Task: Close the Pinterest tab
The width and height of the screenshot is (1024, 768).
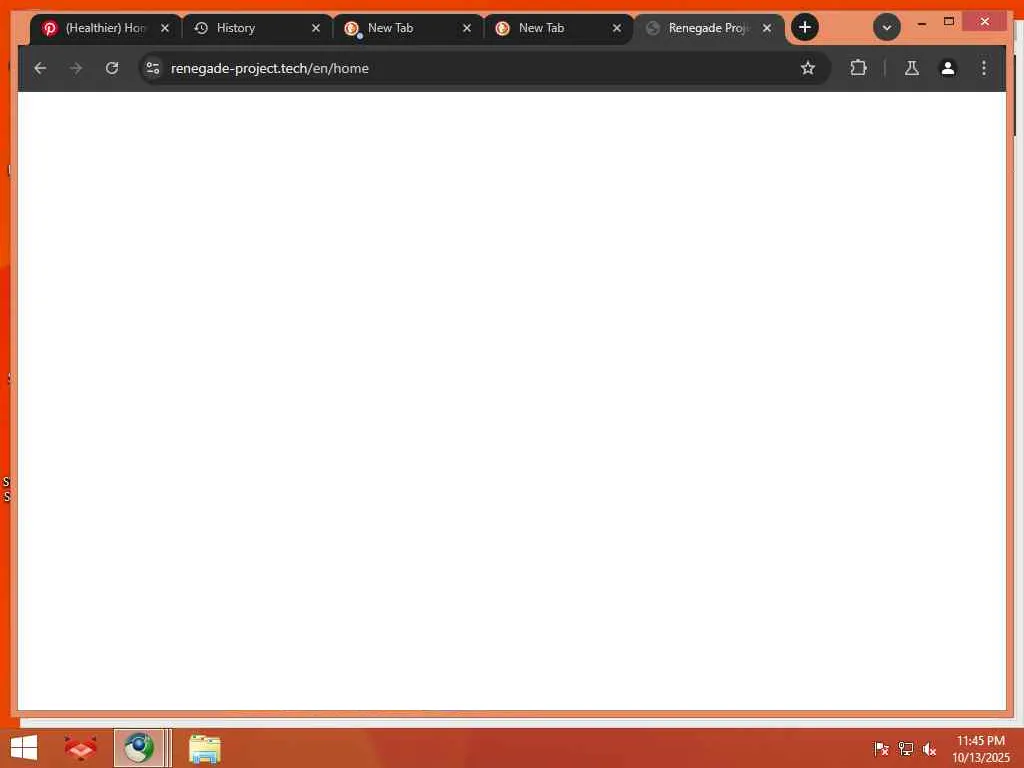Action: 165,28
